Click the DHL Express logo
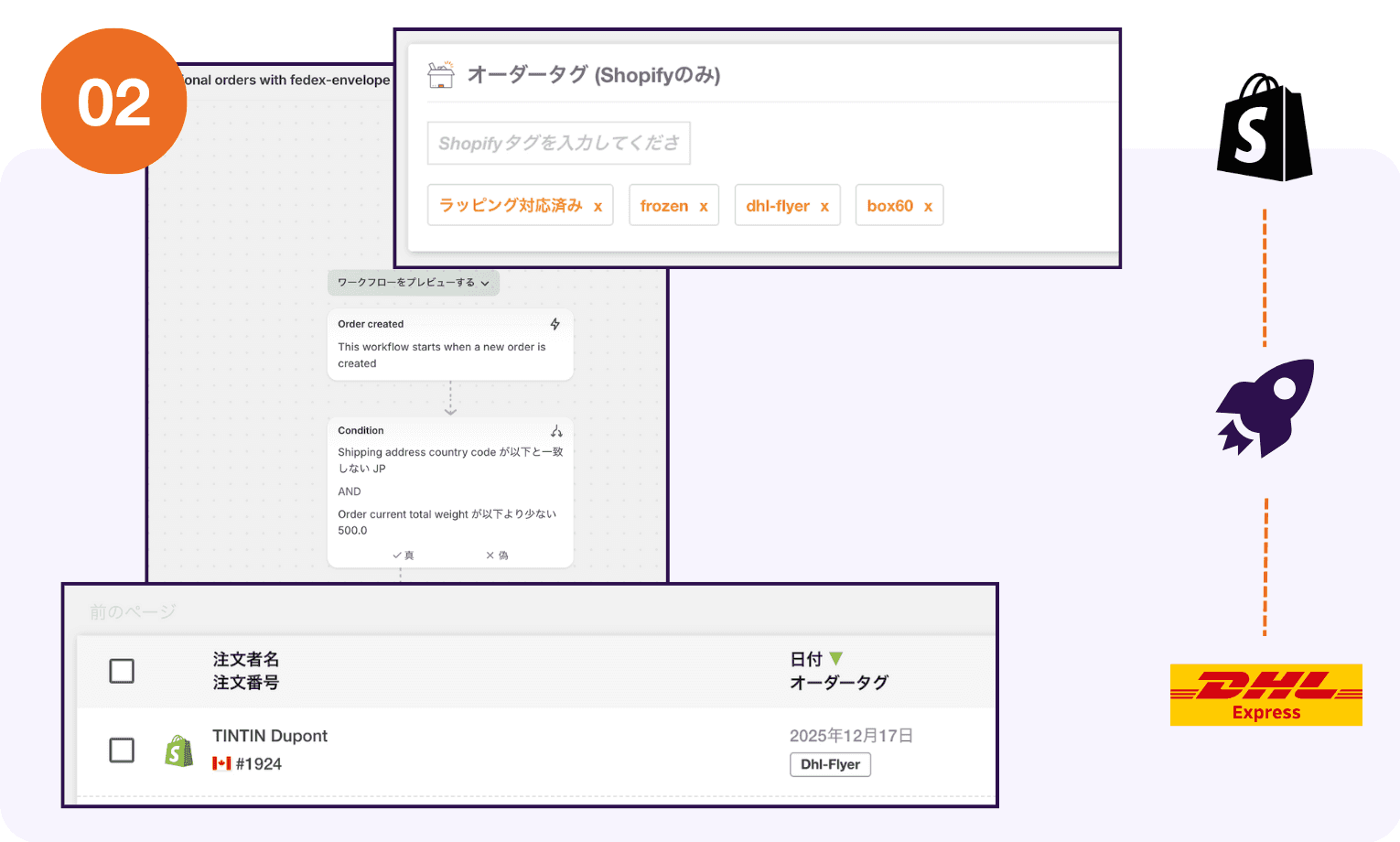The height and width of the screenshot is (842, 1400). (x=1265, y=695)
